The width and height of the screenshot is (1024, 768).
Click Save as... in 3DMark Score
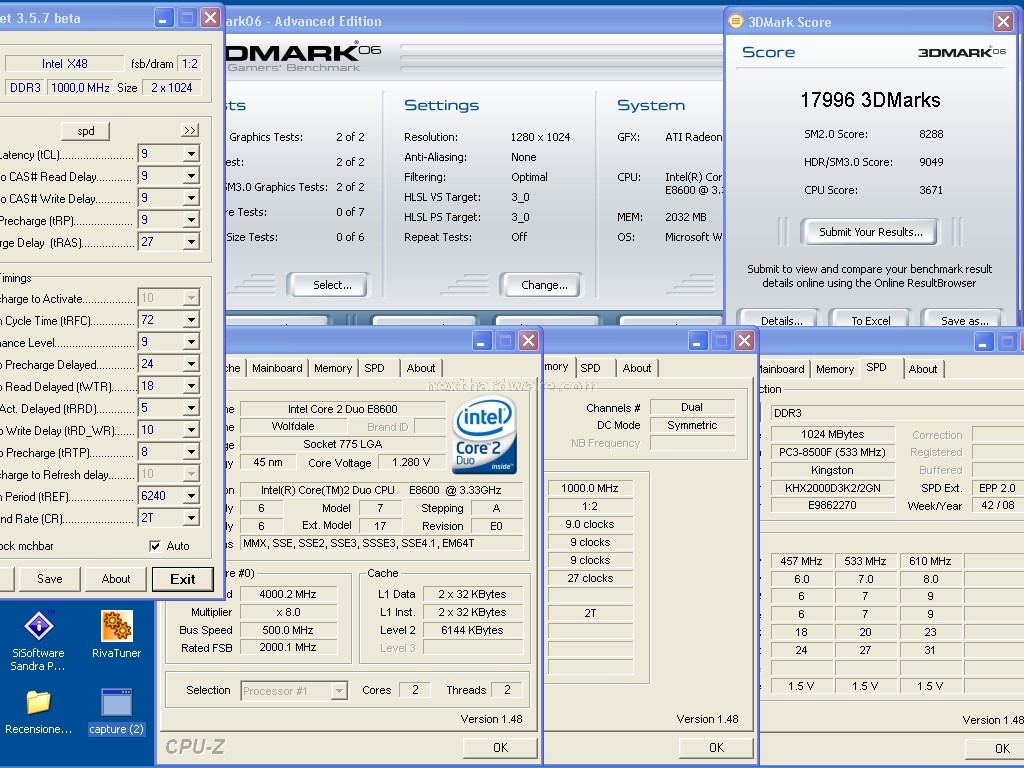[x=963, y=320]
